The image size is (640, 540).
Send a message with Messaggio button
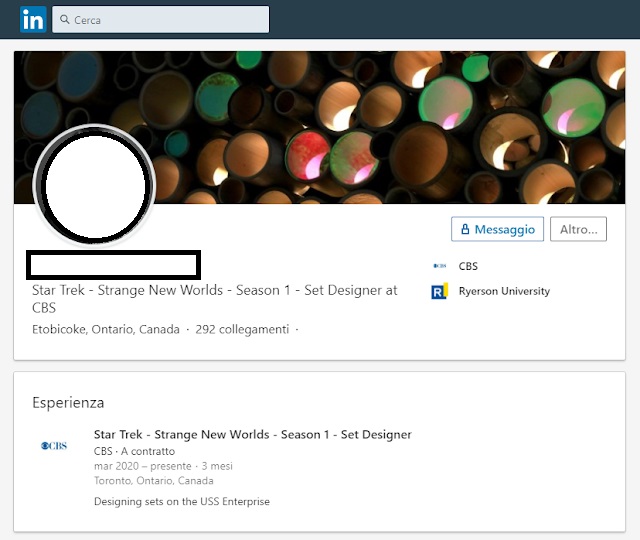pyautogui.click(x=497, y=229)
